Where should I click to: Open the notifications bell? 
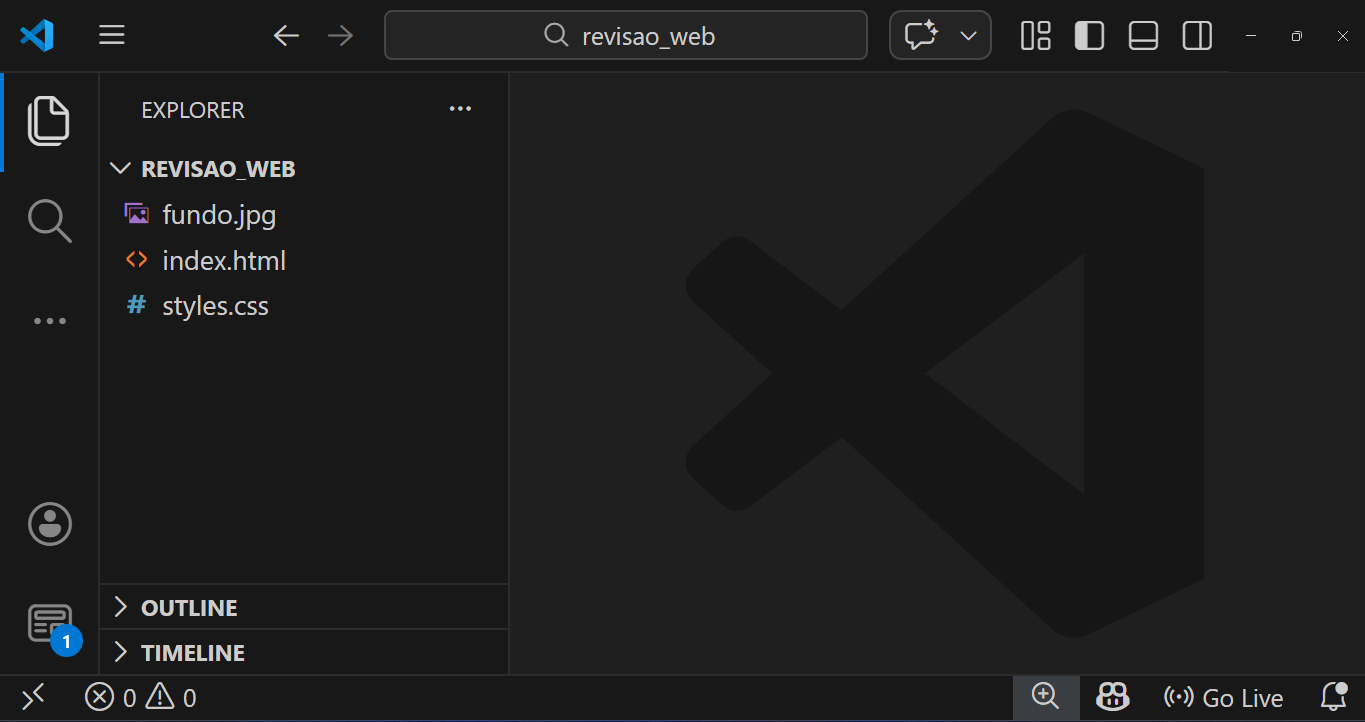click(x=1334, y=697)
